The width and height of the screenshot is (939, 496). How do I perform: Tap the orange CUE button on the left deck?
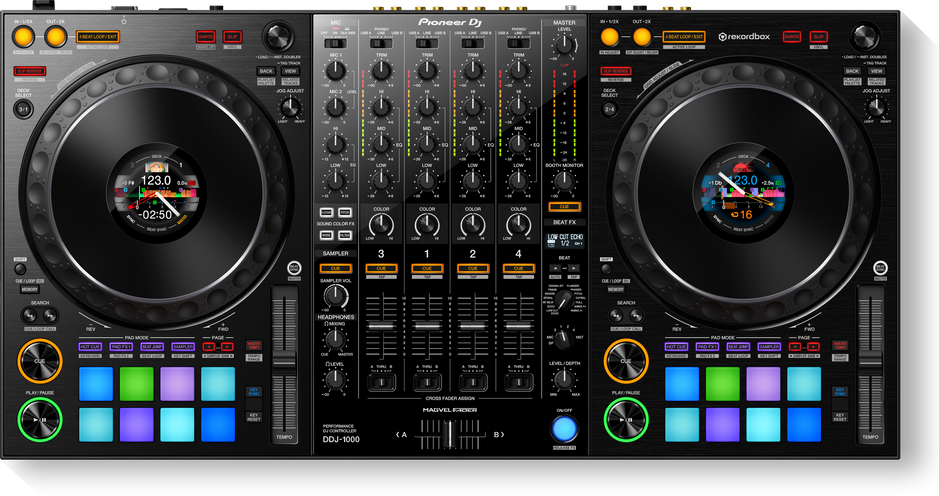coord(40,361)
